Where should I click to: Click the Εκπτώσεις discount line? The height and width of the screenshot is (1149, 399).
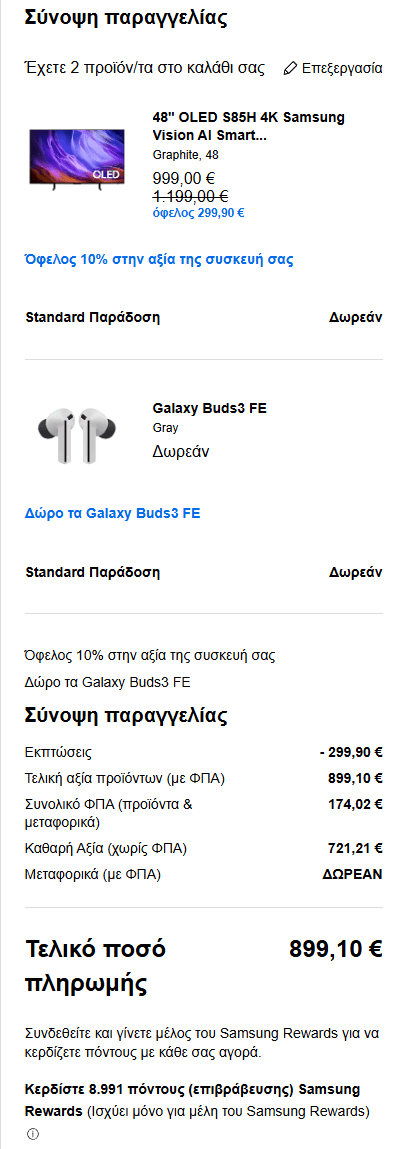click(204, 753)
